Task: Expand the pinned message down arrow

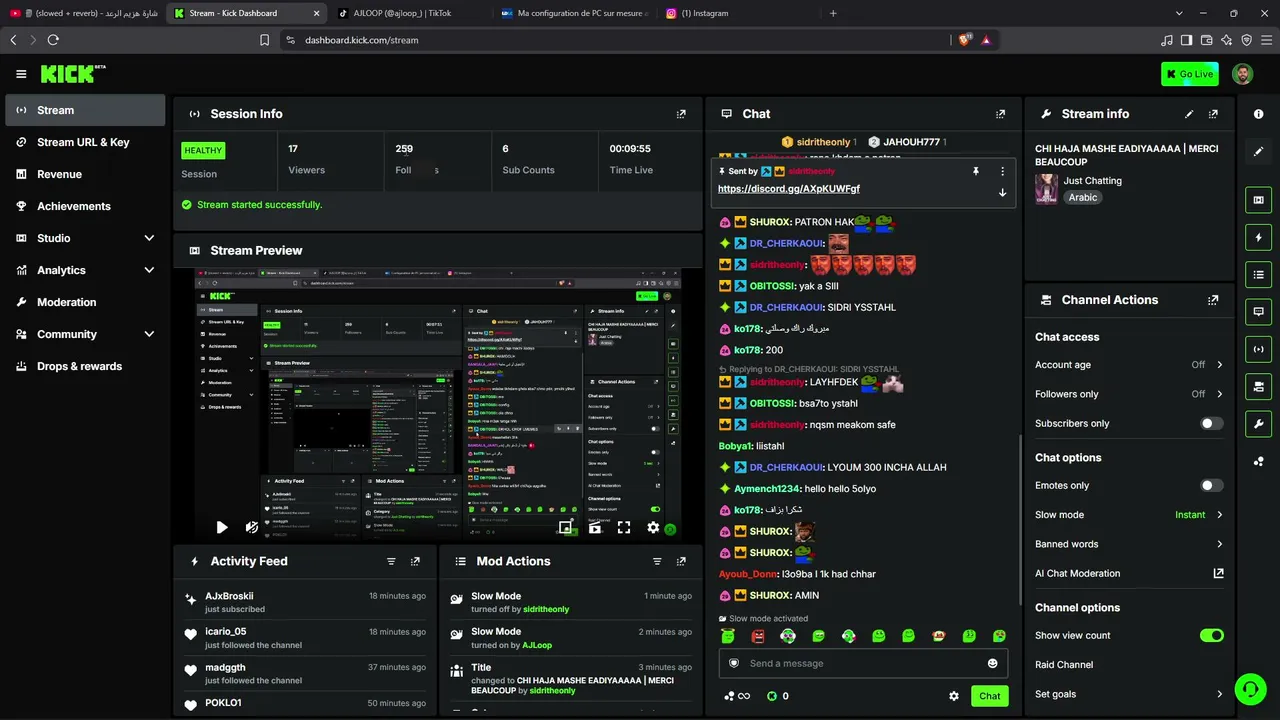Action: 1002,192
